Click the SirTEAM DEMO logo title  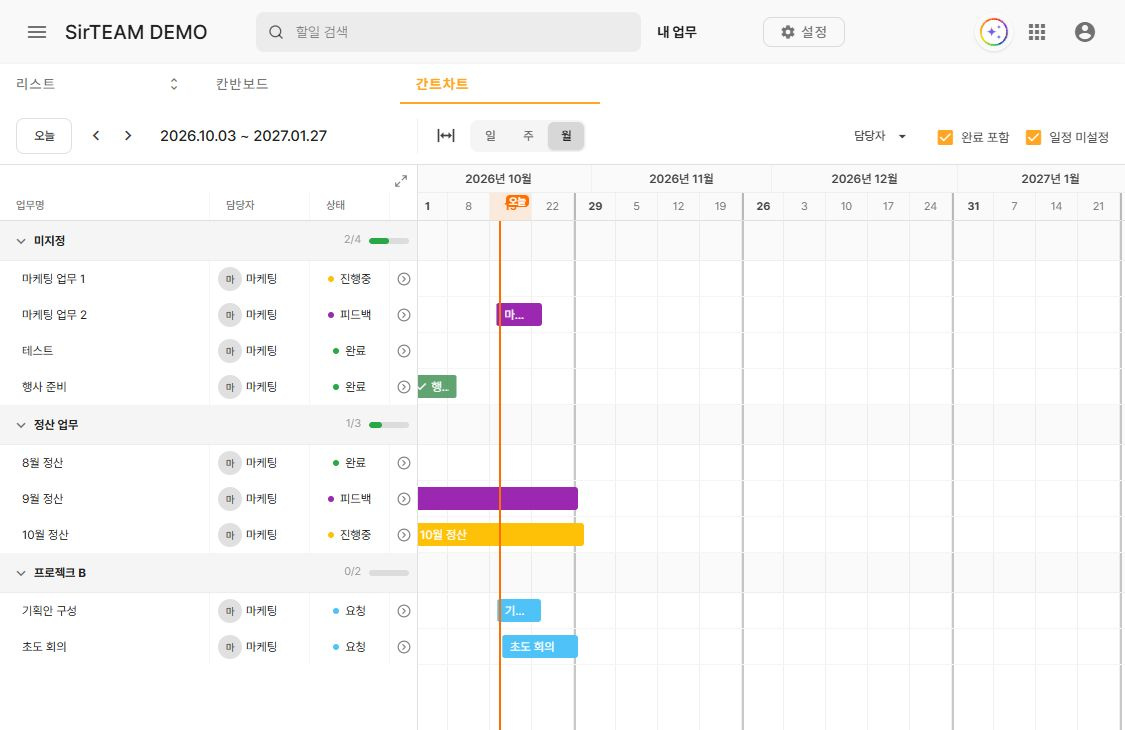coord(136,32)
